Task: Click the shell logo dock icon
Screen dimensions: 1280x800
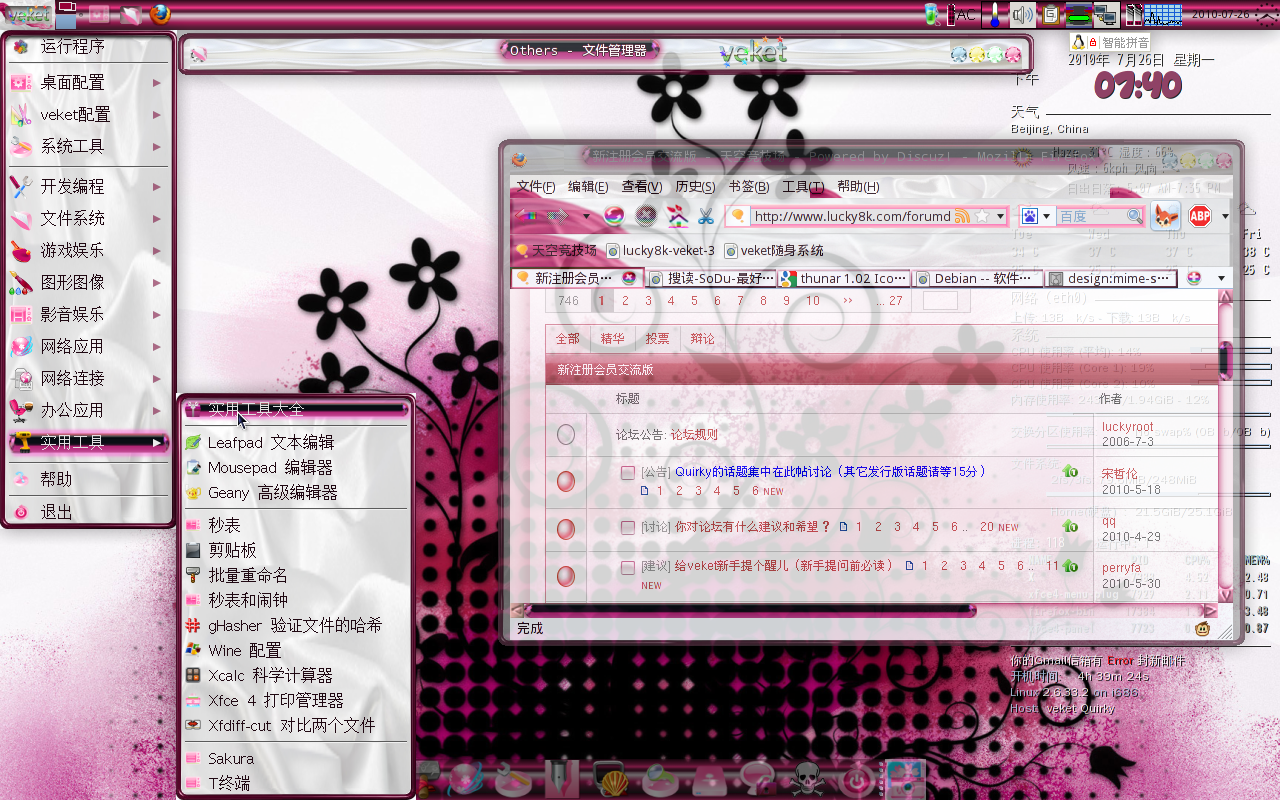Action: click(x=611, y=778)
